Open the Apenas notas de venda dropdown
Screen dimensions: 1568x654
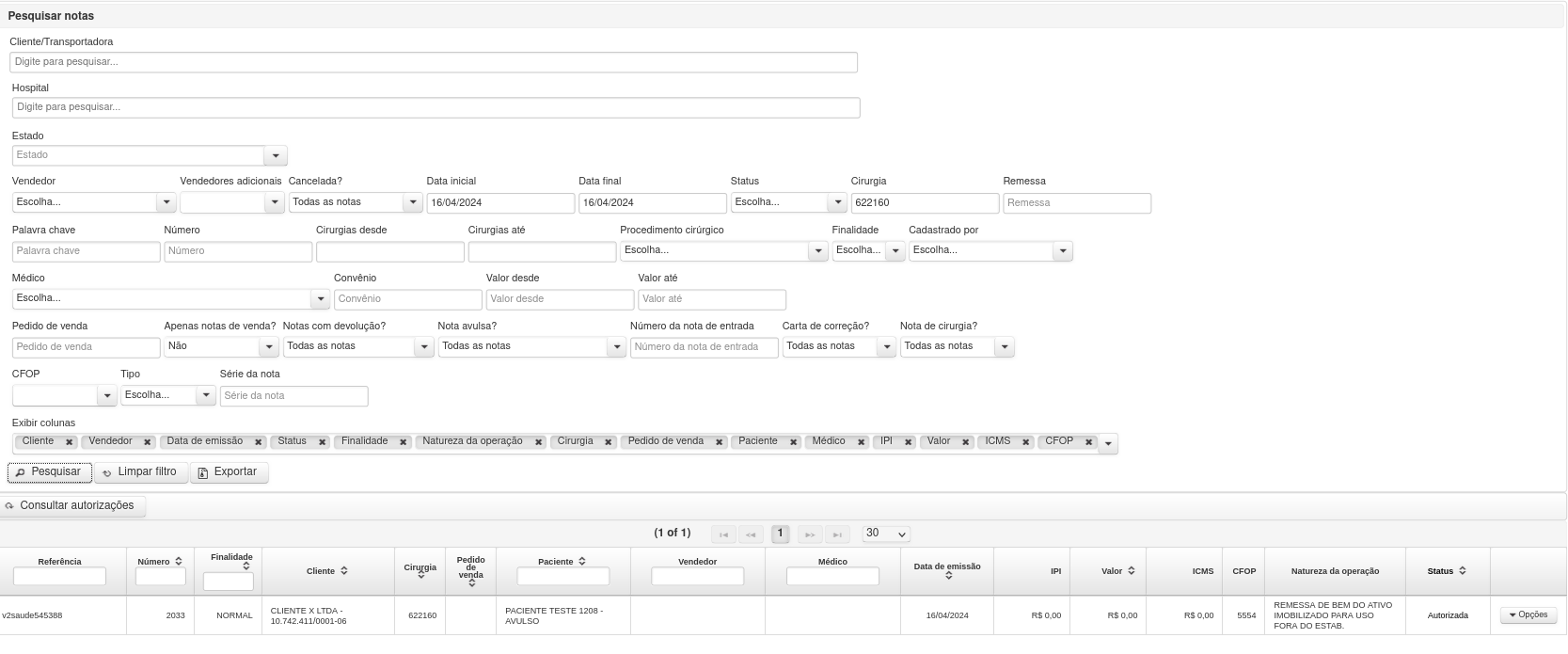(x=221, y=347)
